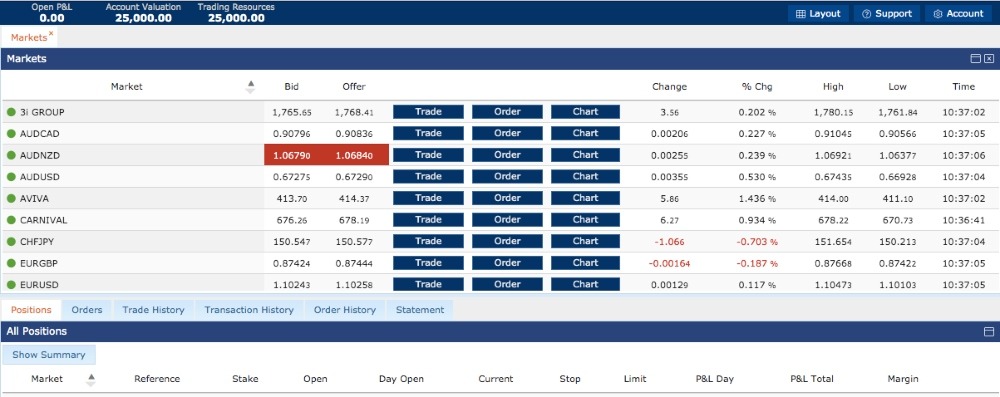This screenshot has height=397, width=1000.
Task: Click the Reference column header
Action: 157,378
